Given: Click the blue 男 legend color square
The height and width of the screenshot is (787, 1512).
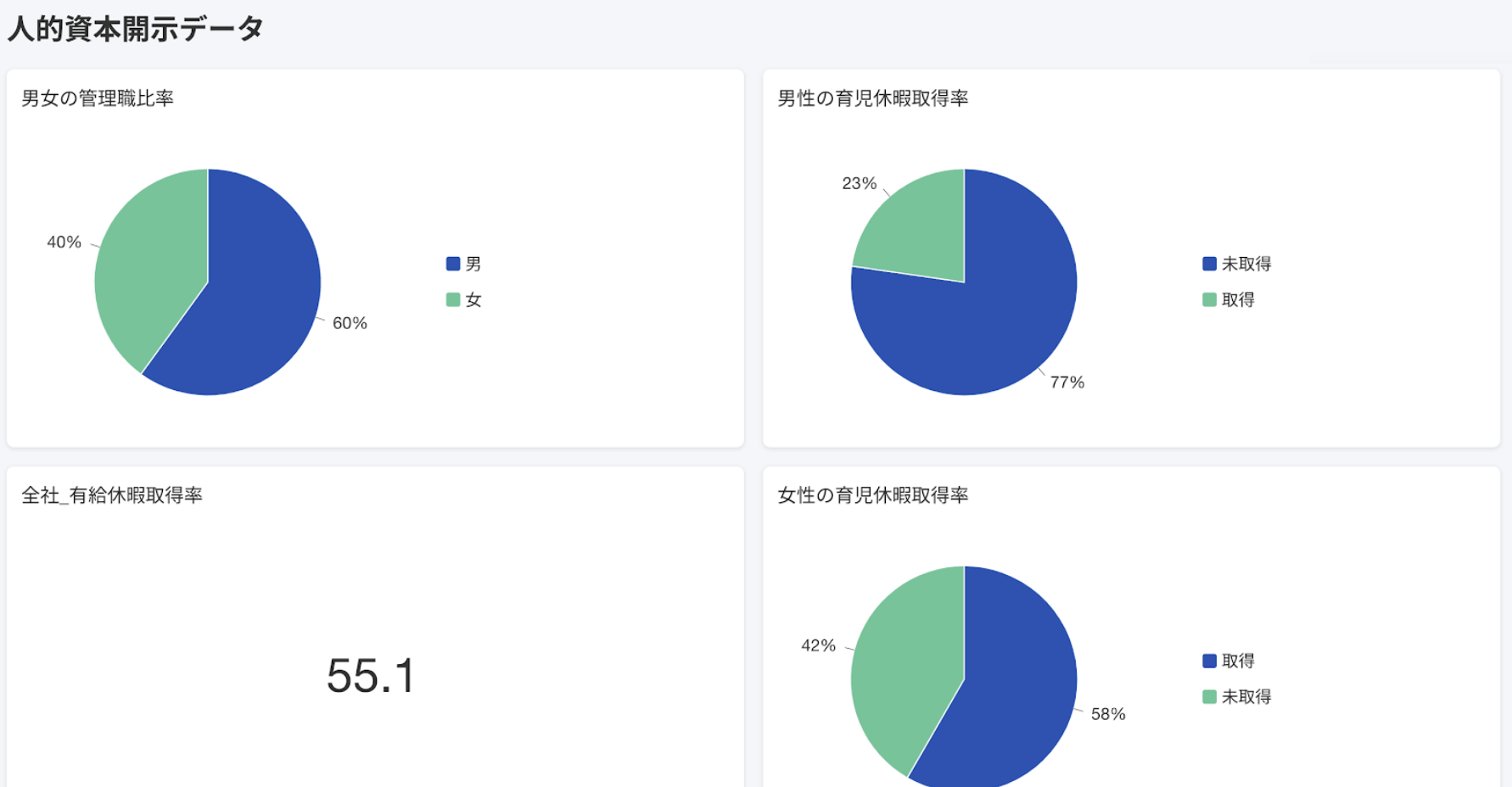Looking at the screenshot, I should tap(453, 264).
